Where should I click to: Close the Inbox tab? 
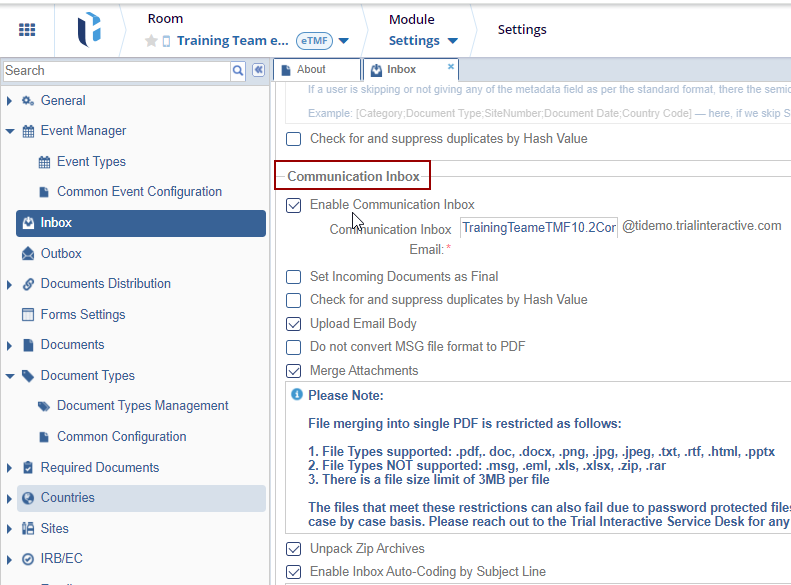coord(451,66)
